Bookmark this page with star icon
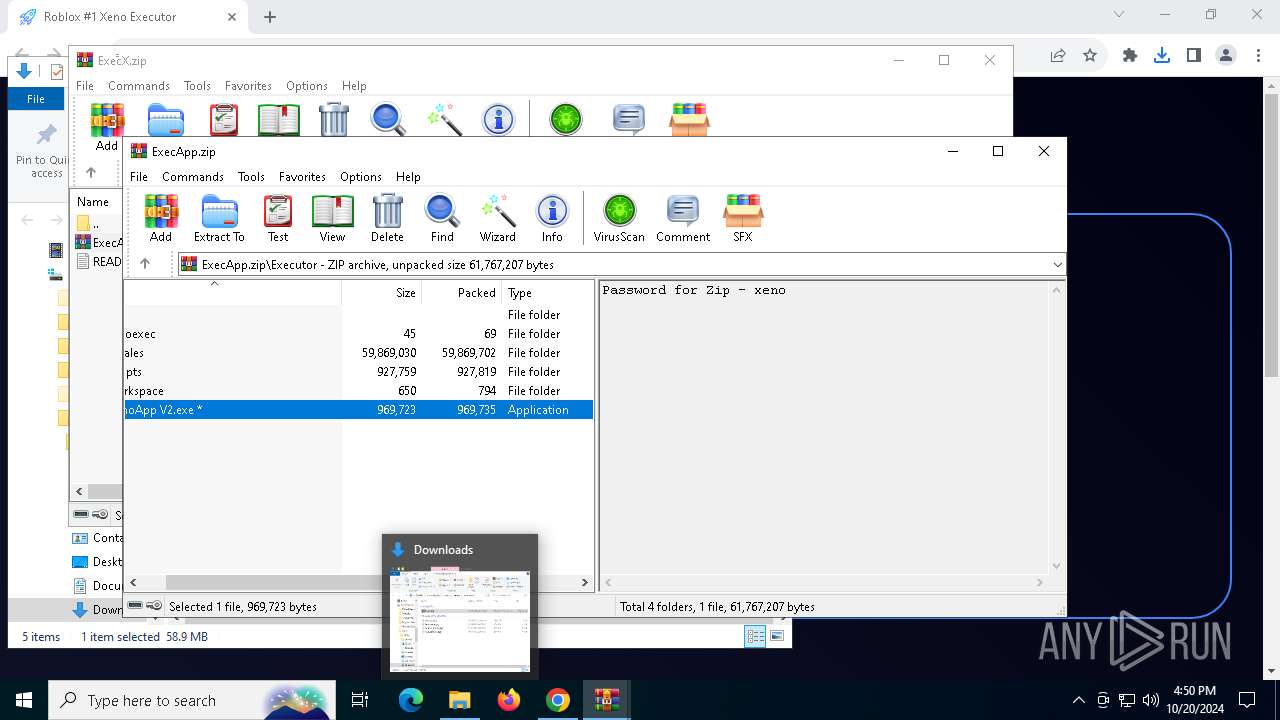The width and height of the screenshot is (1280, 720). point(1090,56)
